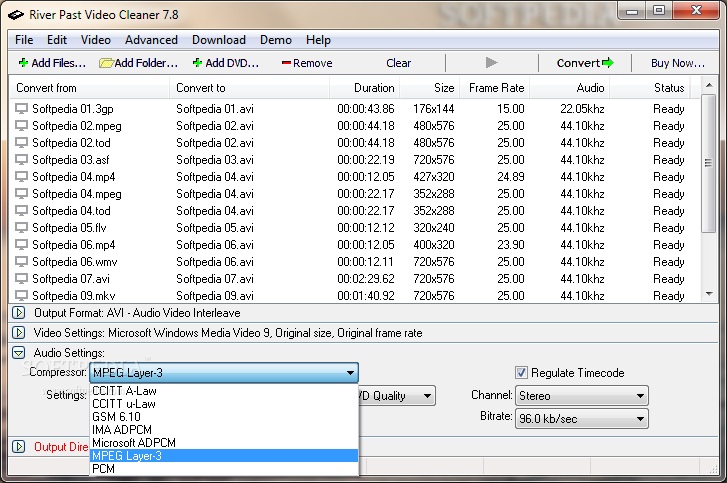This screenshot has height=483, width=727.
Task: Open the Help menu
Action: tap(318, 40)
